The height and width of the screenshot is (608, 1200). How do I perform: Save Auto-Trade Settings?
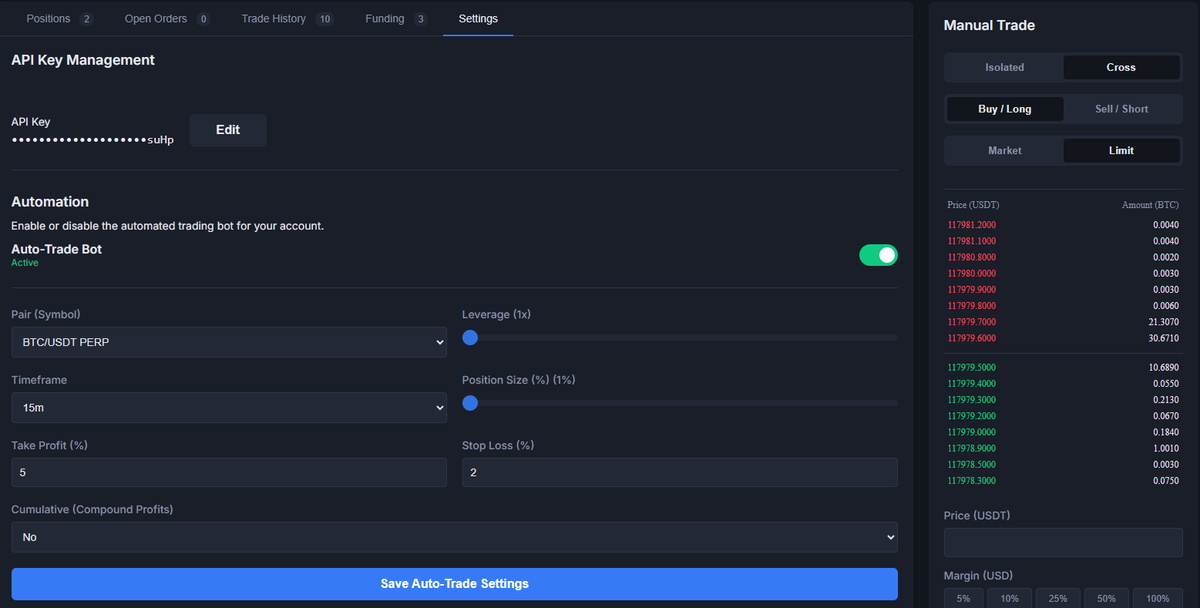click(x=454, y=584)
